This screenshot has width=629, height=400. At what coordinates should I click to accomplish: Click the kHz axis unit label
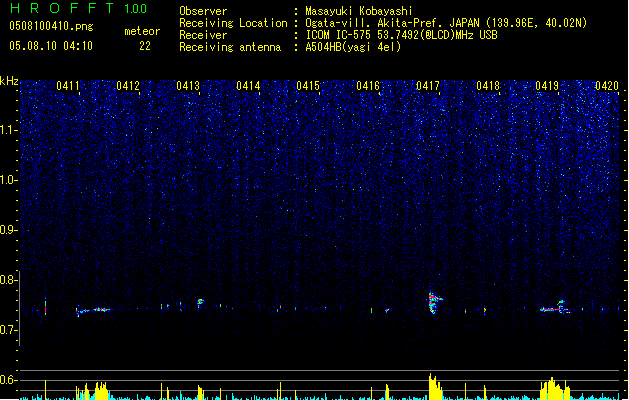9,81
